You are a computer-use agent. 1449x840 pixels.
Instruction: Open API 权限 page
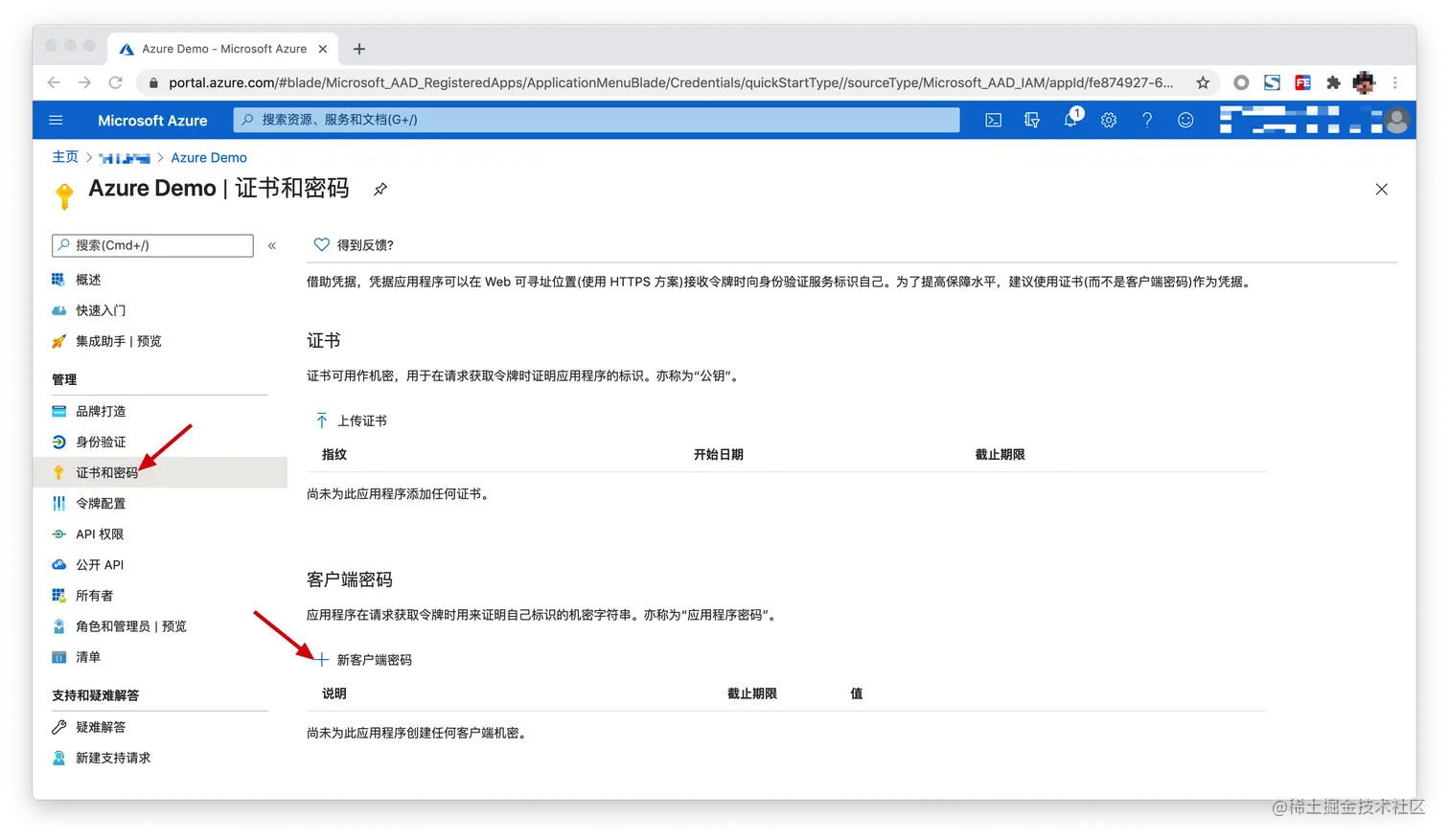(x=100, y=534)
